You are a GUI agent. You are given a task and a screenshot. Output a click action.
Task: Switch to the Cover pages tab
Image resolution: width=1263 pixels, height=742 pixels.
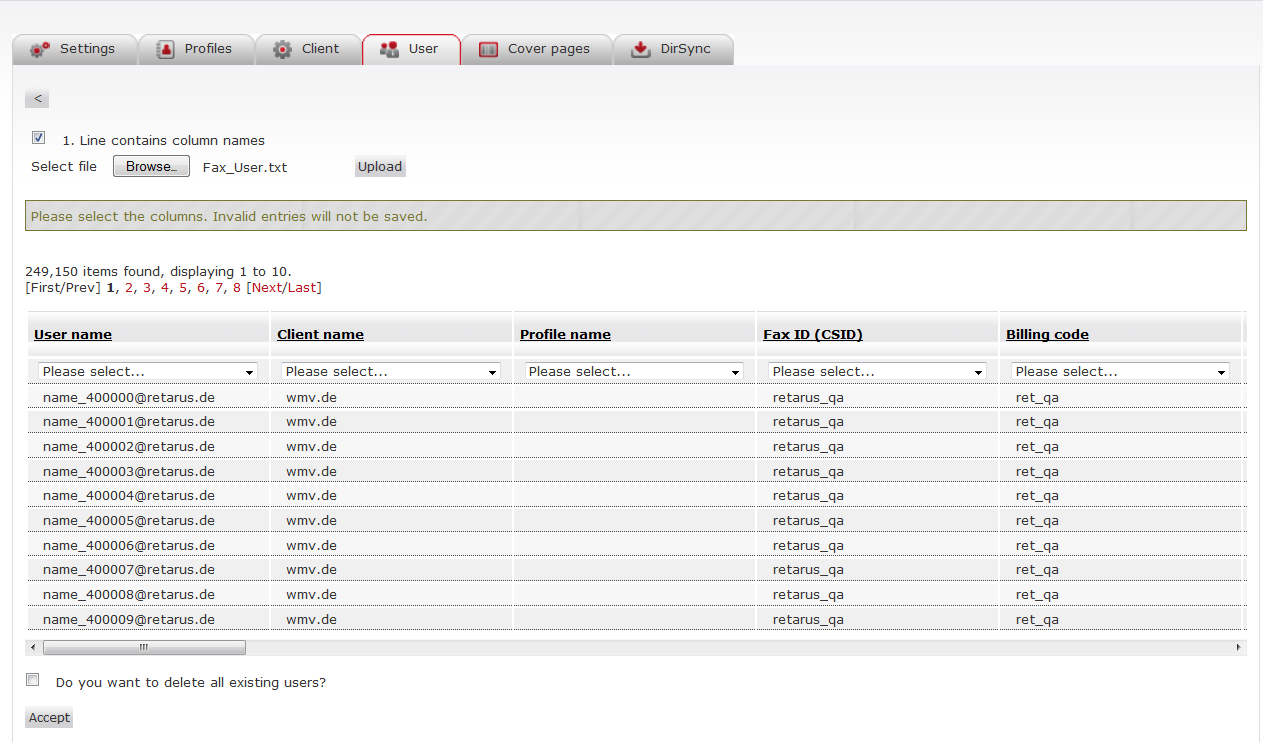548,49
